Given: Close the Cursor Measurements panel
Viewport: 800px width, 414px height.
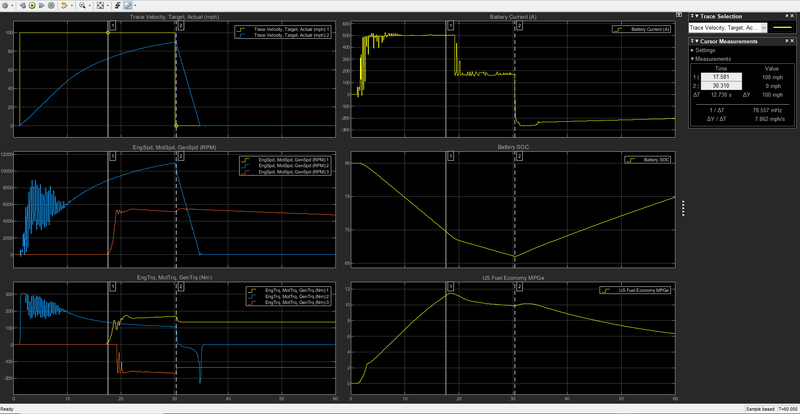Looking at the screenshot, I should (794, 41).
